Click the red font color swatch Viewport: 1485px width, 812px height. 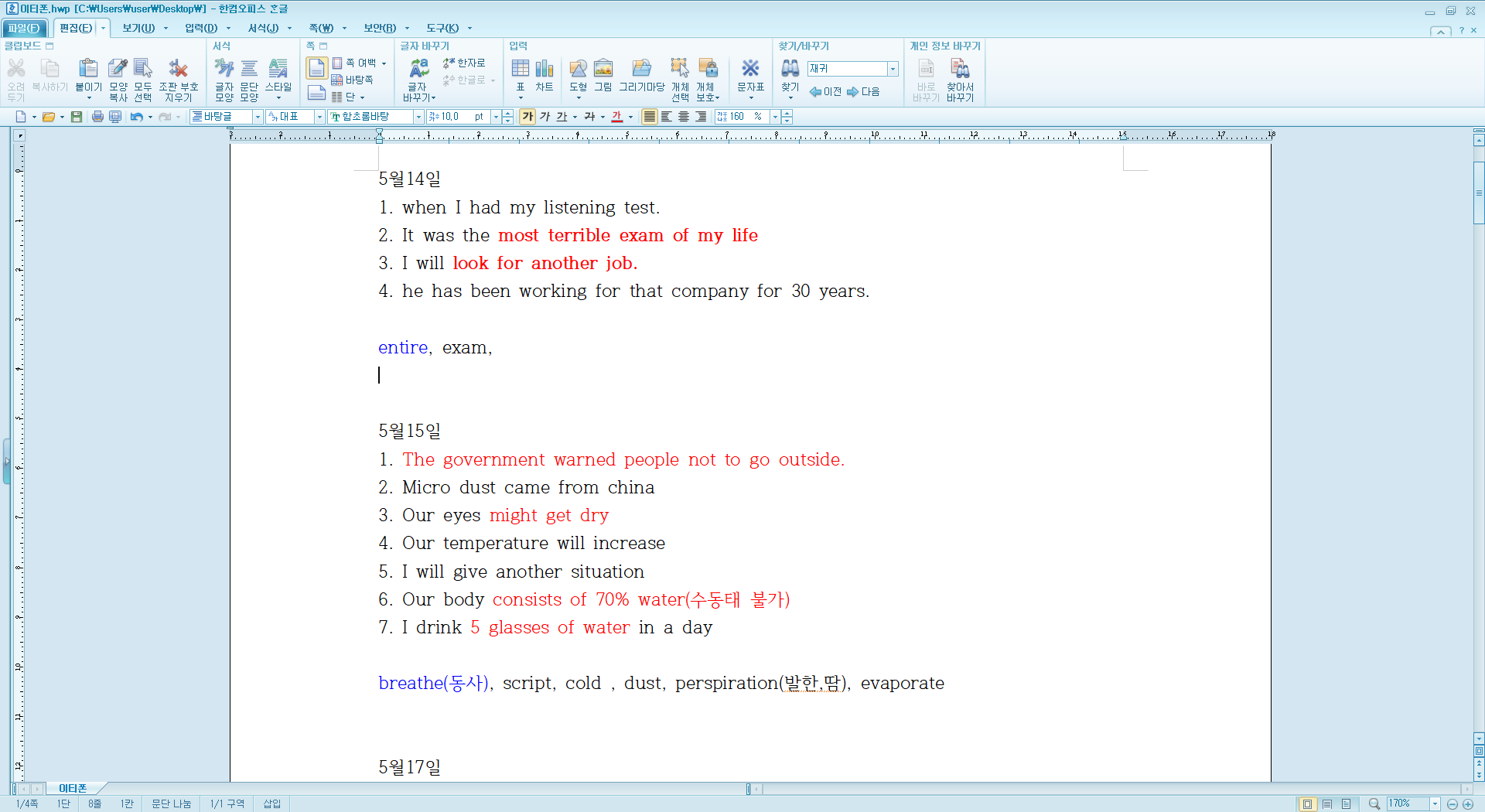pos(617,117)
